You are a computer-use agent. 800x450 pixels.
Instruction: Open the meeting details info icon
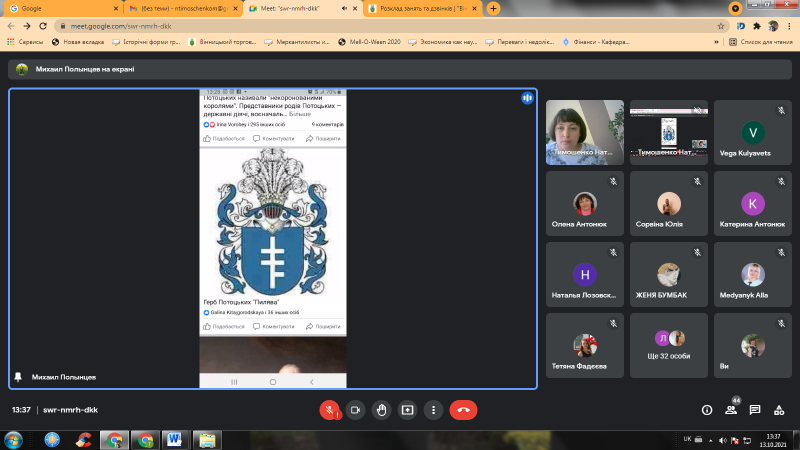point(707,410)
